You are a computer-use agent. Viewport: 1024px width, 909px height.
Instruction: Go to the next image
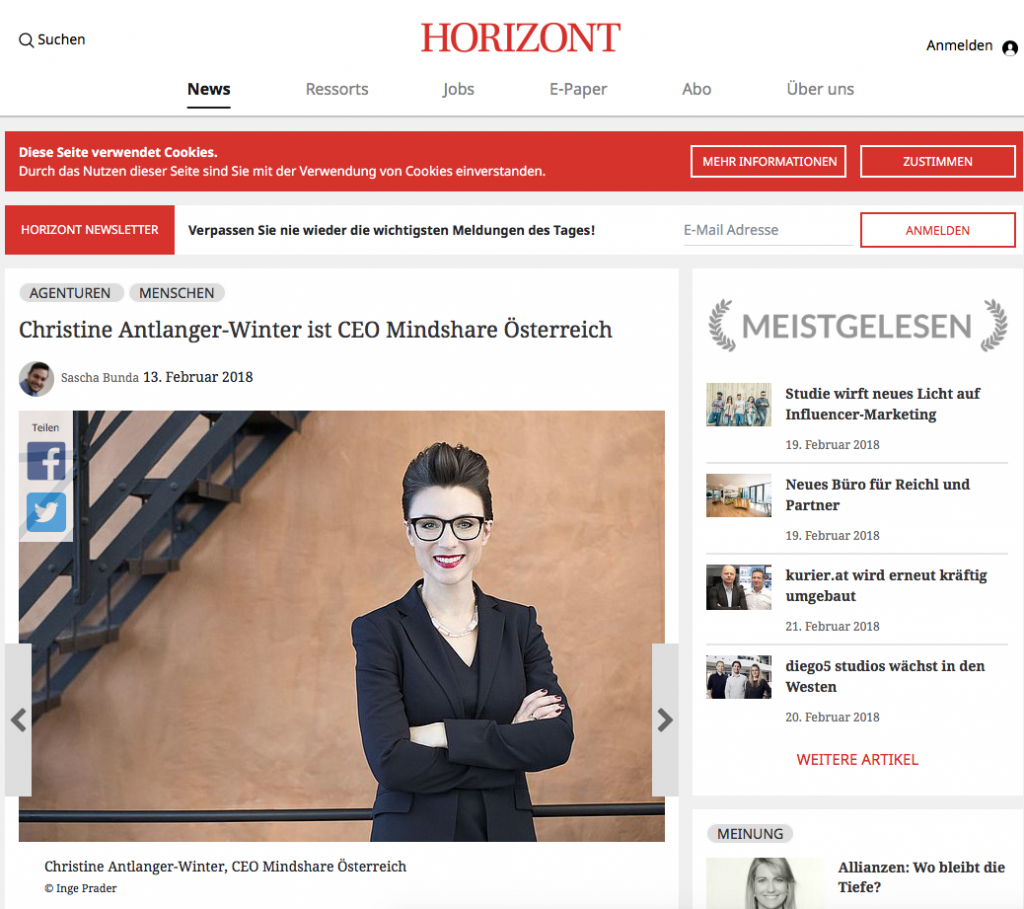[665, 720]
